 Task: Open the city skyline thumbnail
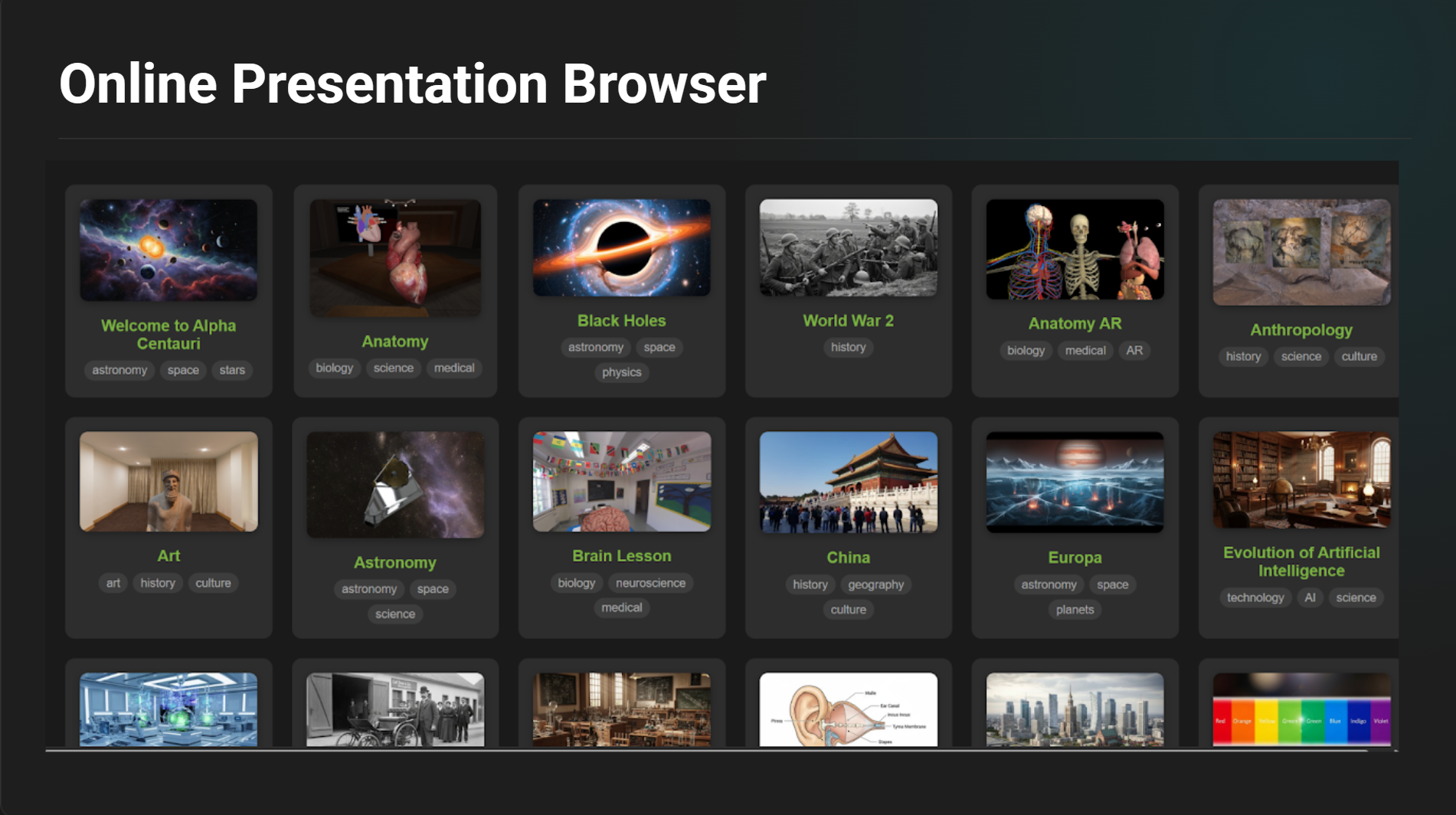click(x=1075, y=709)
